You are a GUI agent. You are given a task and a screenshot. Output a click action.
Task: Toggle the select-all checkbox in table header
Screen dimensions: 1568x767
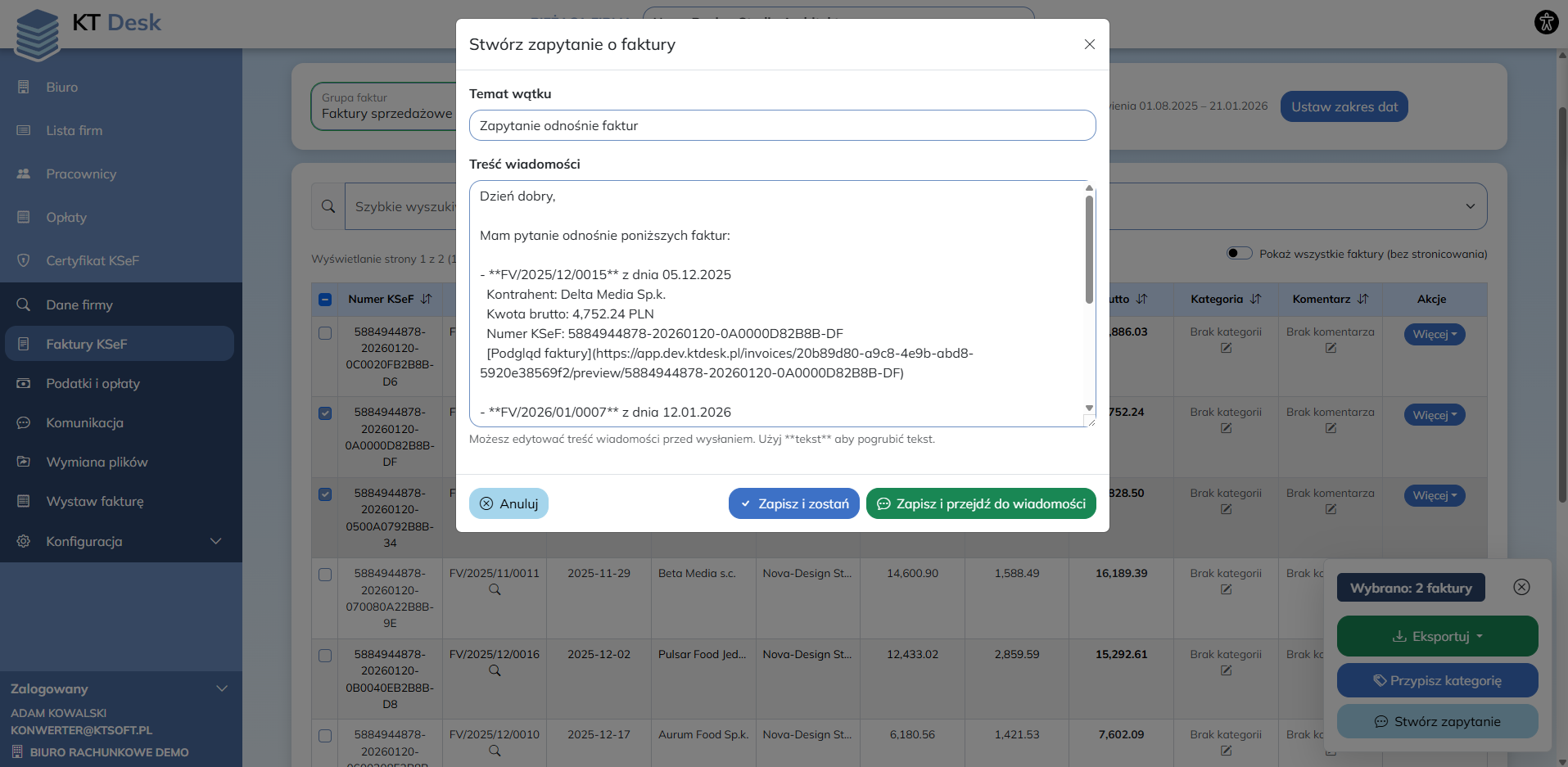[325, 300]
